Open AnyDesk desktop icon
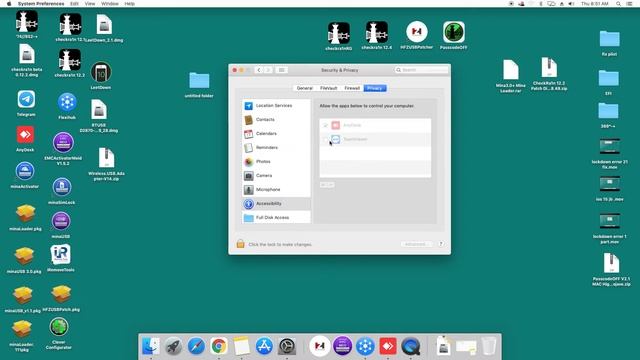640x360 pixels. (x=25, y=135)
